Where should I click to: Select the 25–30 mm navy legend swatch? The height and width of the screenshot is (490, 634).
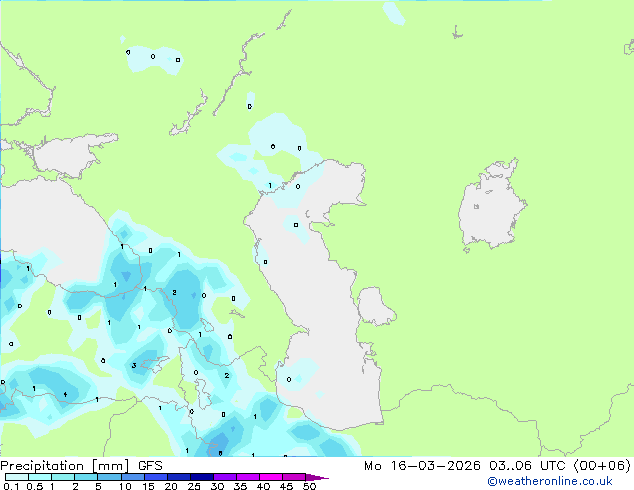201,477
